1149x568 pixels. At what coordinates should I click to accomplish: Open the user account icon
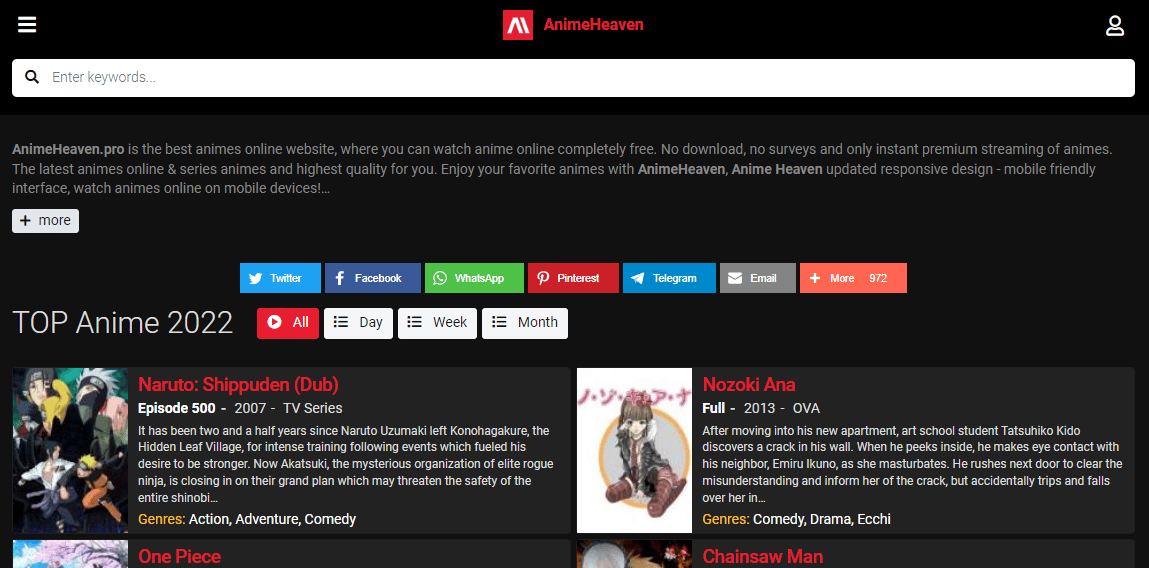pyautogui.click(x=1115, y=26)
